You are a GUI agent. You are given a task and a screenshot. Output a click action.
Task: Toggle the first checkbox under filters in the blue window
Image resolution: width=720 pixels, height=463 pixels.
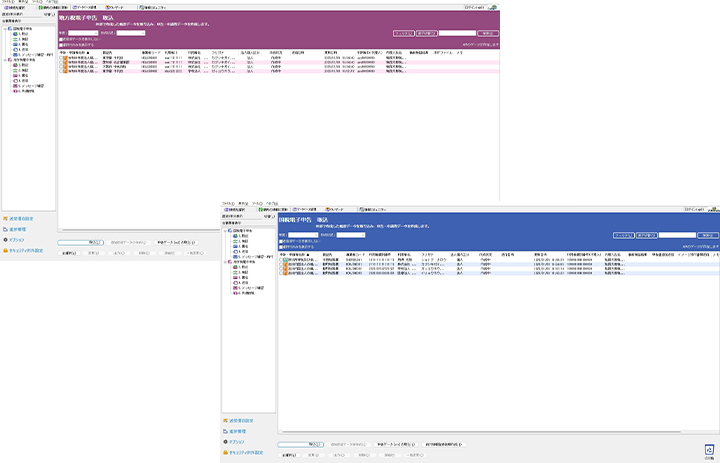click(281, 240)
